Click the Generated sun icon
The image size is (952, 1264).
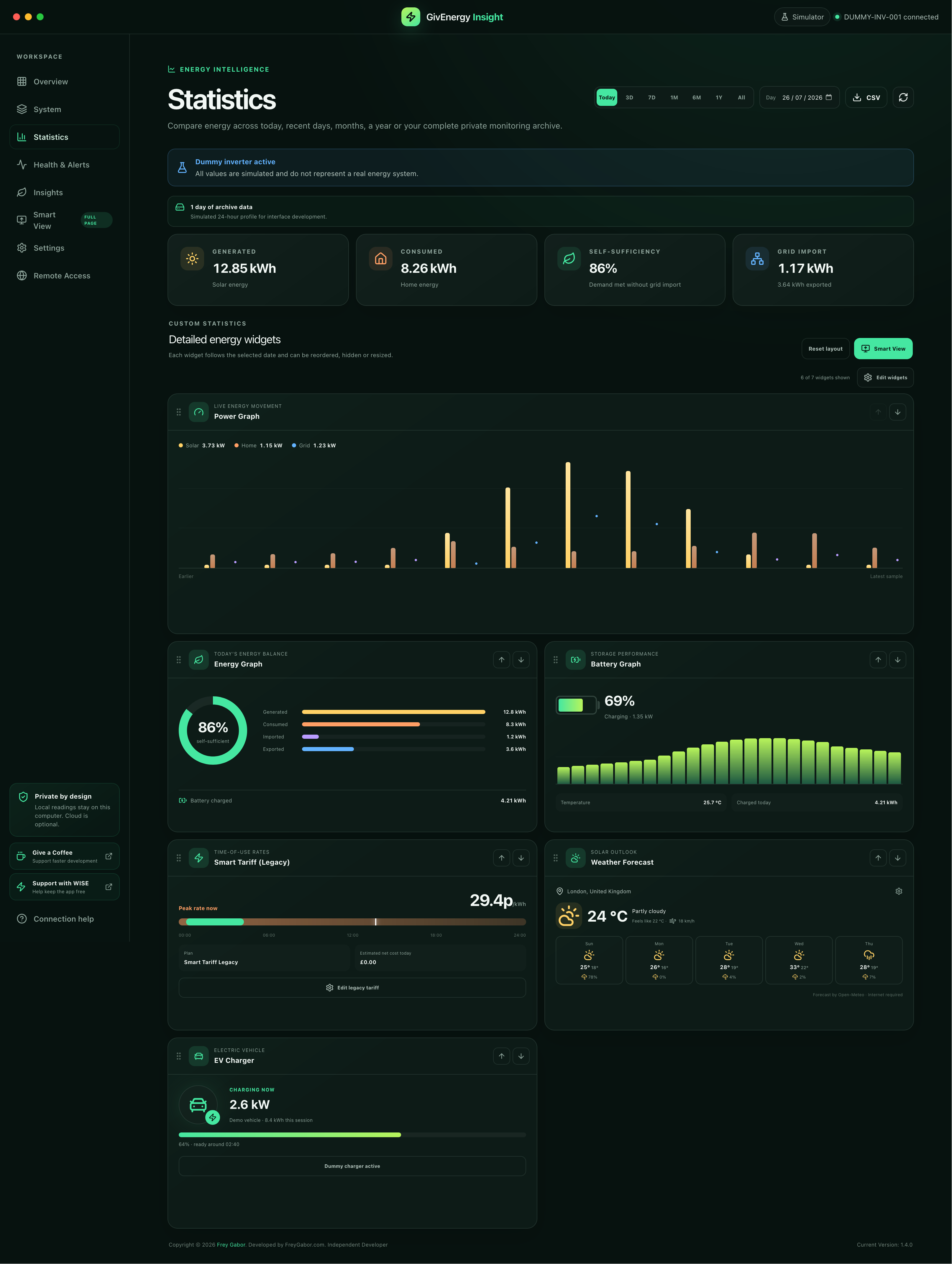pyautogui.click(x=193, y=259)
